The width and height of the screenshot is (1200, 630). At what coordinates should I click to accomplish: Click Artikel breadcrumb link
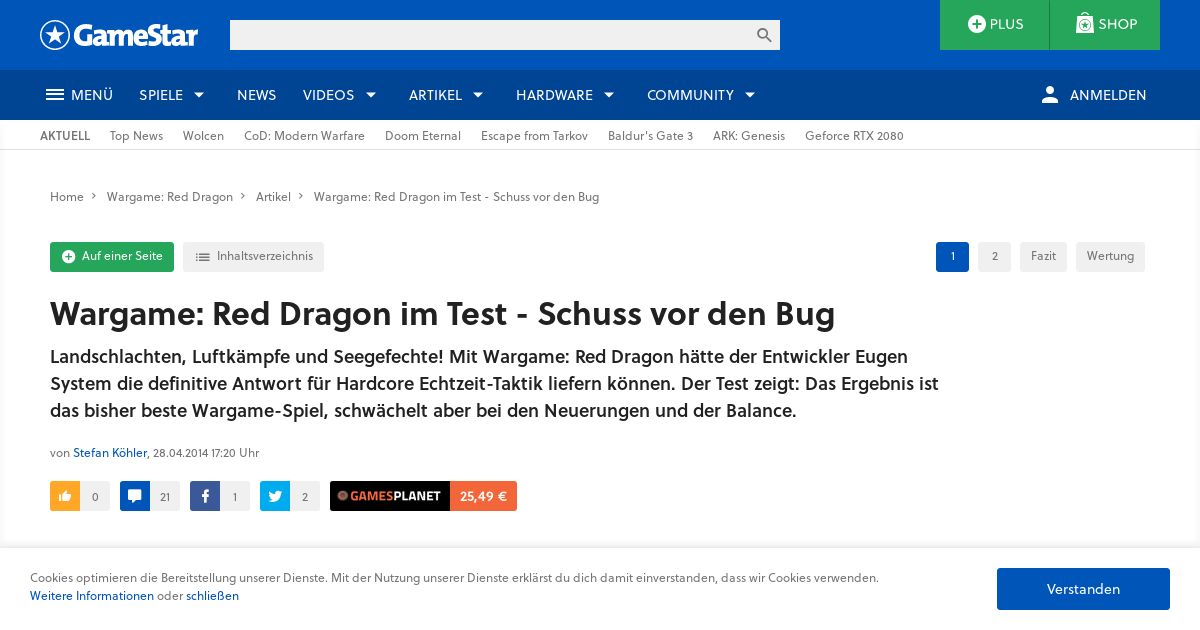click(273, 197)
